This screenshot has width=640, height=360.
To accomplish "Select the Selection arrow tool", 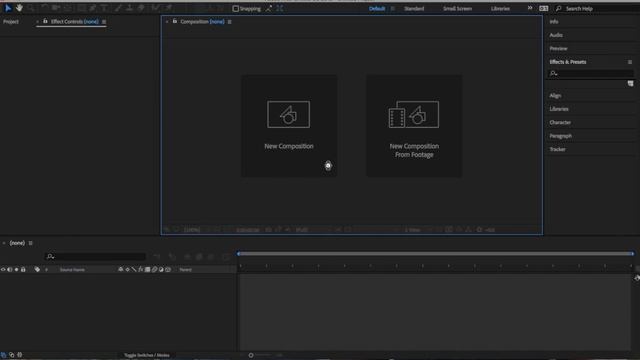I will tap(8, 8).
